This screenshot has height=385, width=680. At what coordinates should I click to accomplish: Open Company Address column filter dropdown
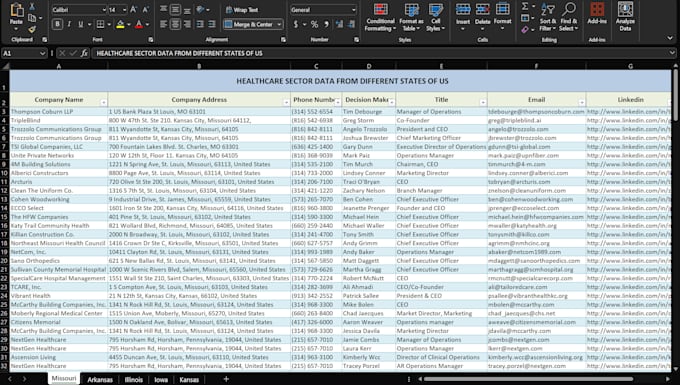(286, 103)
